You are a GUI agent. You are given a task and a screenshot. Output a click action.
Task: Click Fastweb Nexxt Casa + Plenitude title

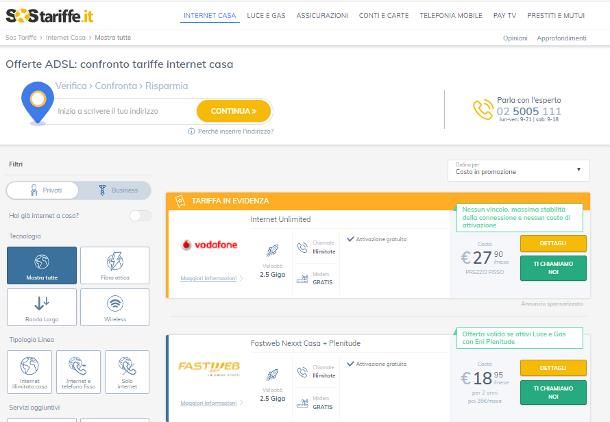point(305,343)
